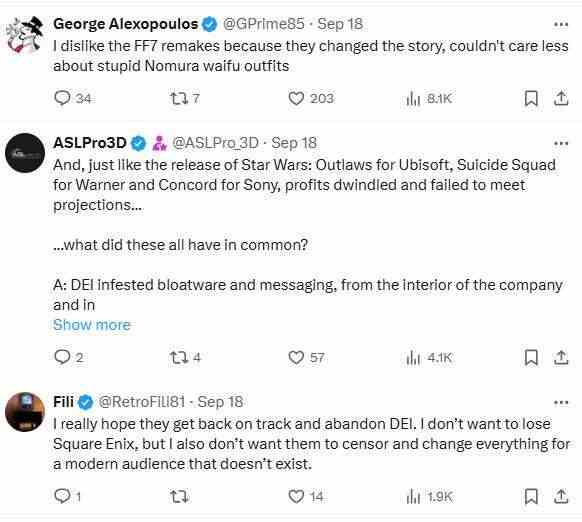View analytics showing 8.1K views

click(x=429, y=98)
